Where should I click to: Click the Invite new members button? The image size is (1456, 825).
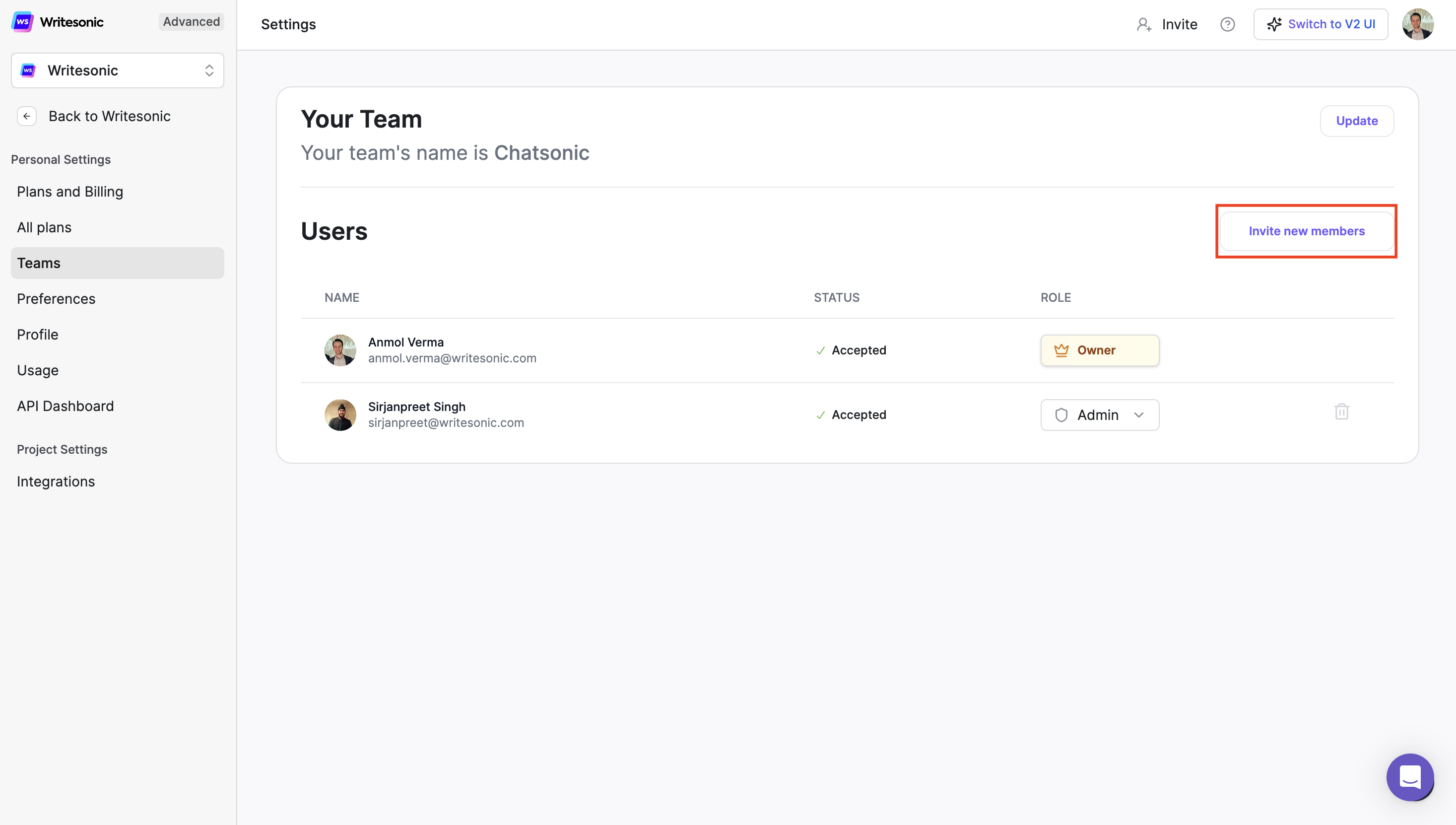(1306, 231)
